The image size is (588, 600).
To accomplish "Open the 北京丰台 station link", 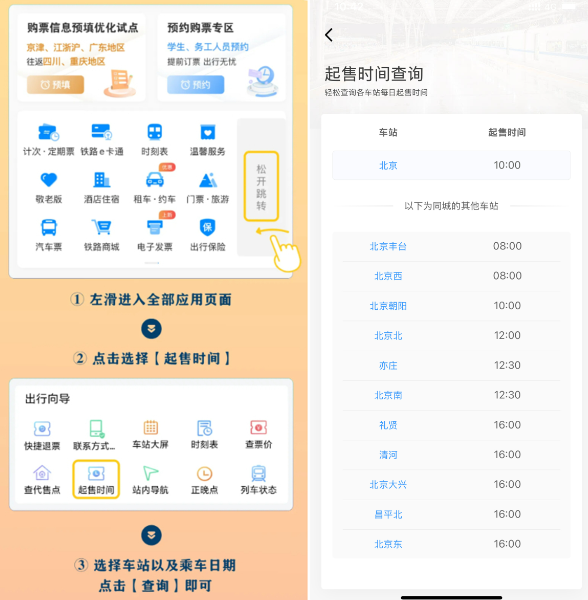I will pos(388,246).
